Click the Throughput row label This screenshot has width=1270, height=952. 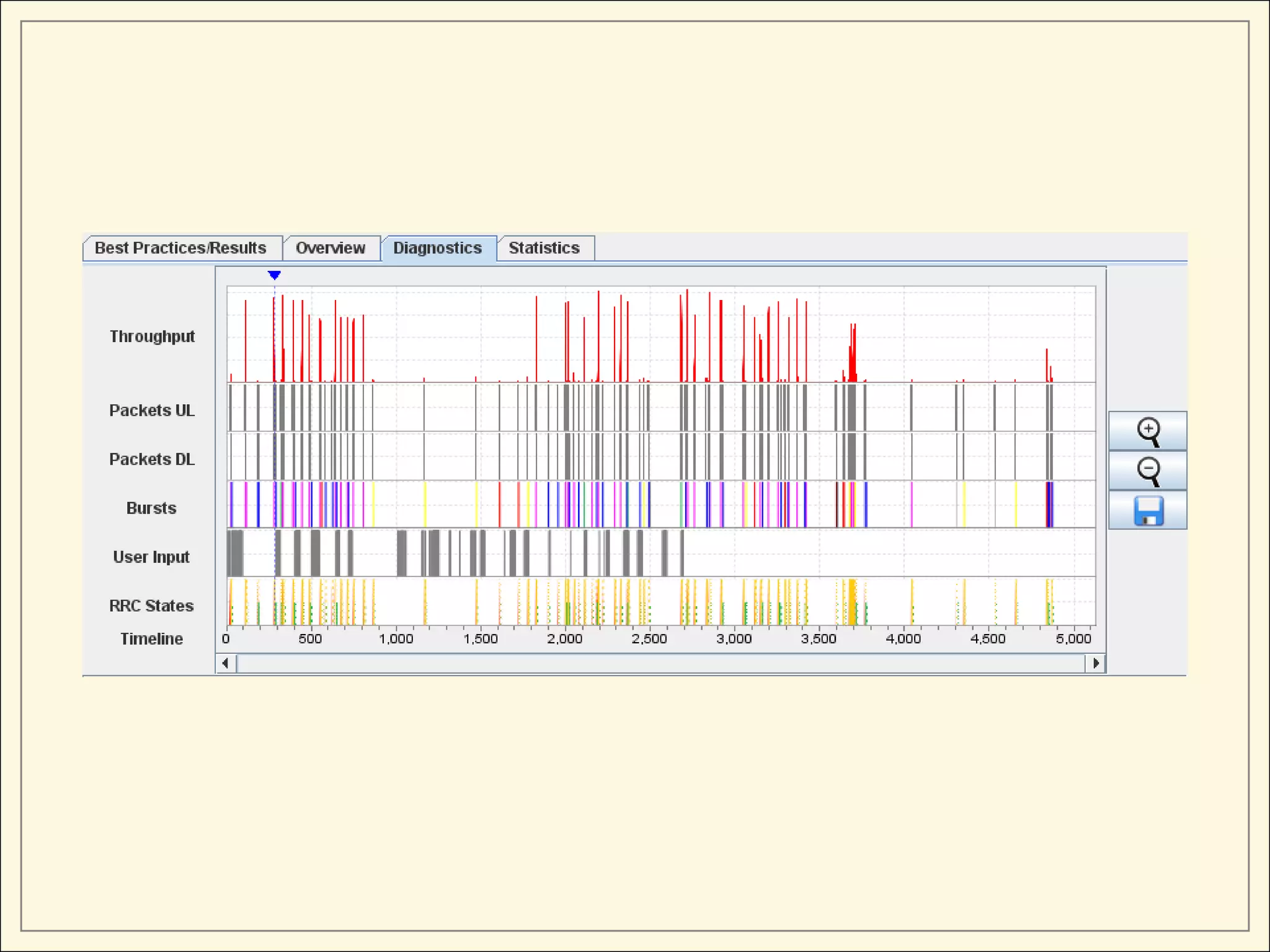tap(152, 337)
